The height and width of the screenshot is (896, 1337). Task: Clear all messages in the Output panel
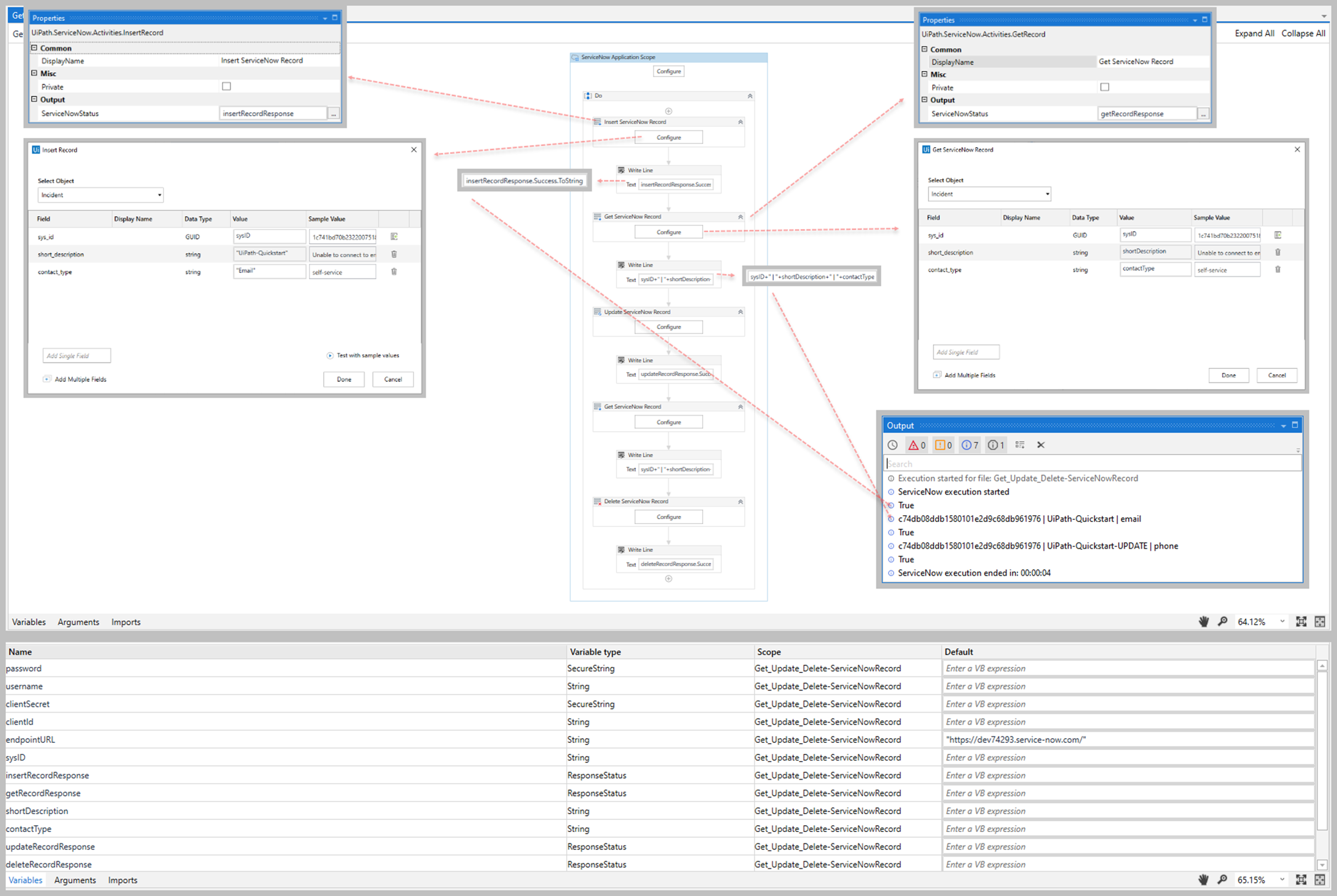click(x=1041, y=445)
